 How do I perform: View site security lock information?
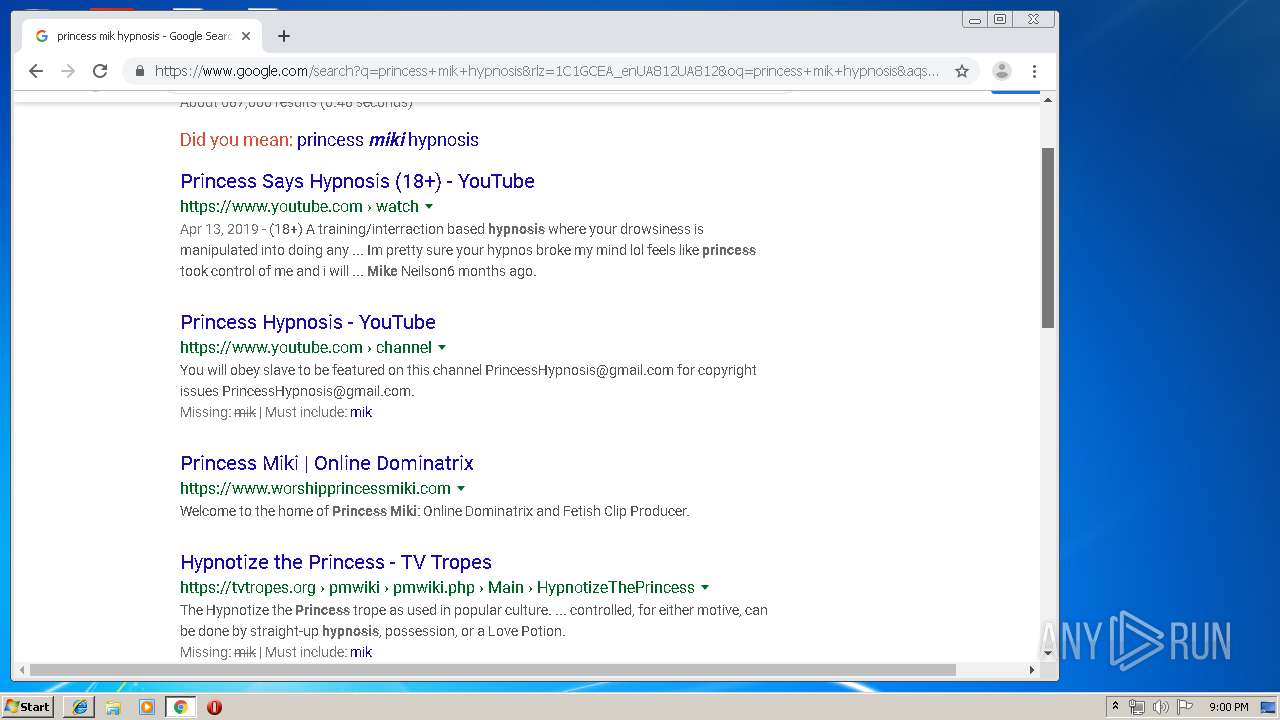click(139, 71)
